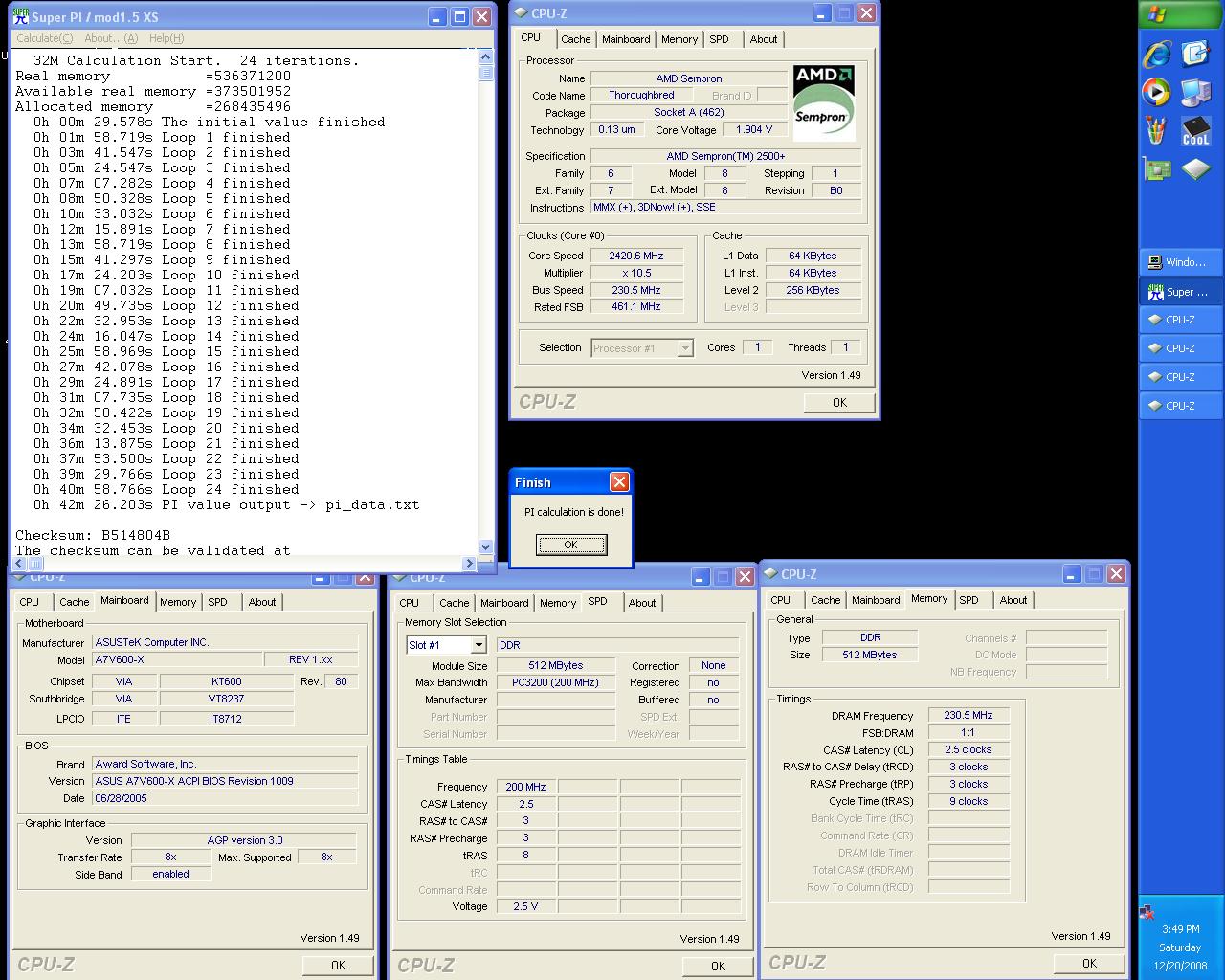The image size is (1225, 980).
Task: Click the Max Bandwidth value PC3200 (200 MHz)
Action: (x=555, y=682)
